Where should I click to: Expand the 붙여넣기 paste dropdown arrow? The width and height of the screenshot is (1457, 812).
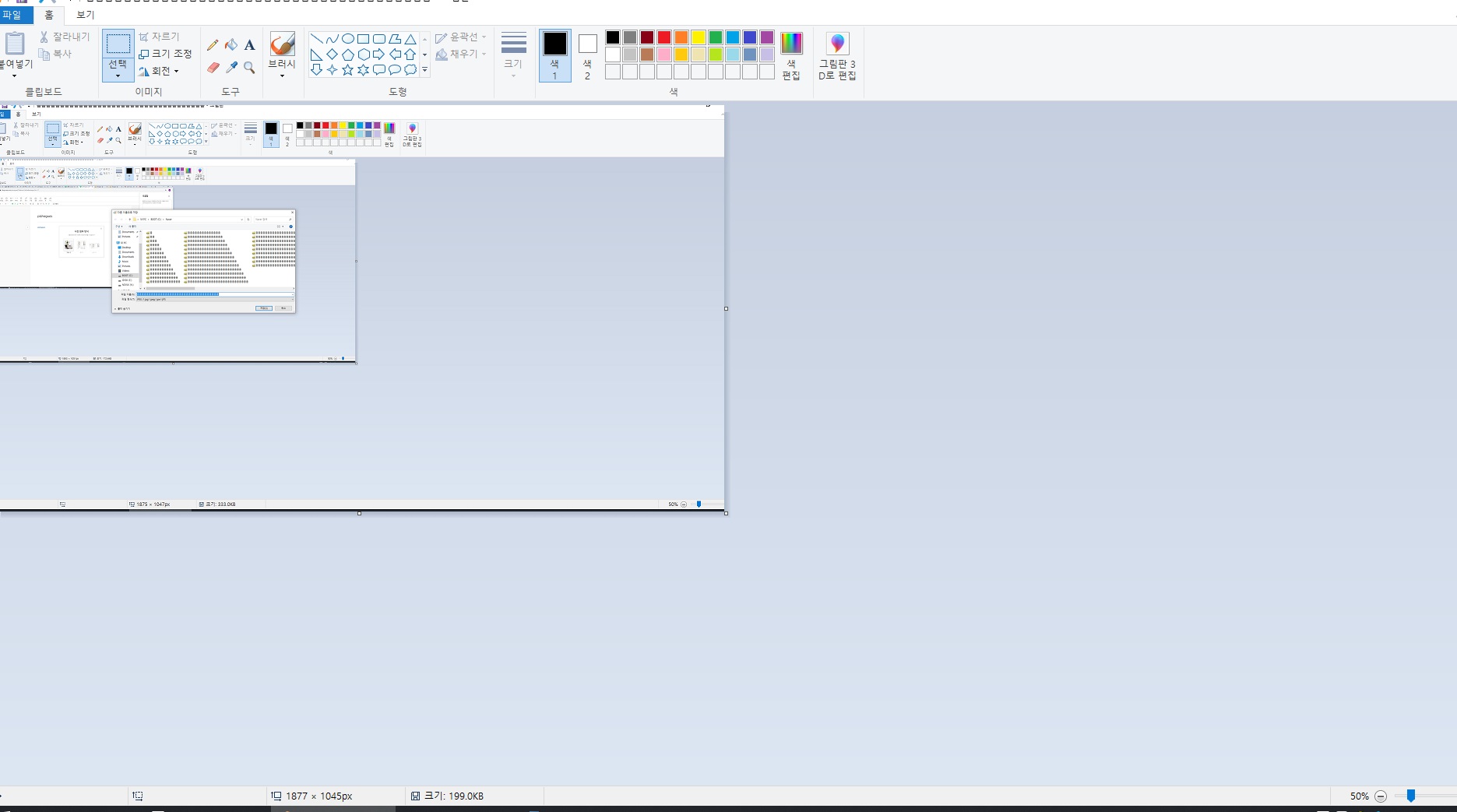14,76
